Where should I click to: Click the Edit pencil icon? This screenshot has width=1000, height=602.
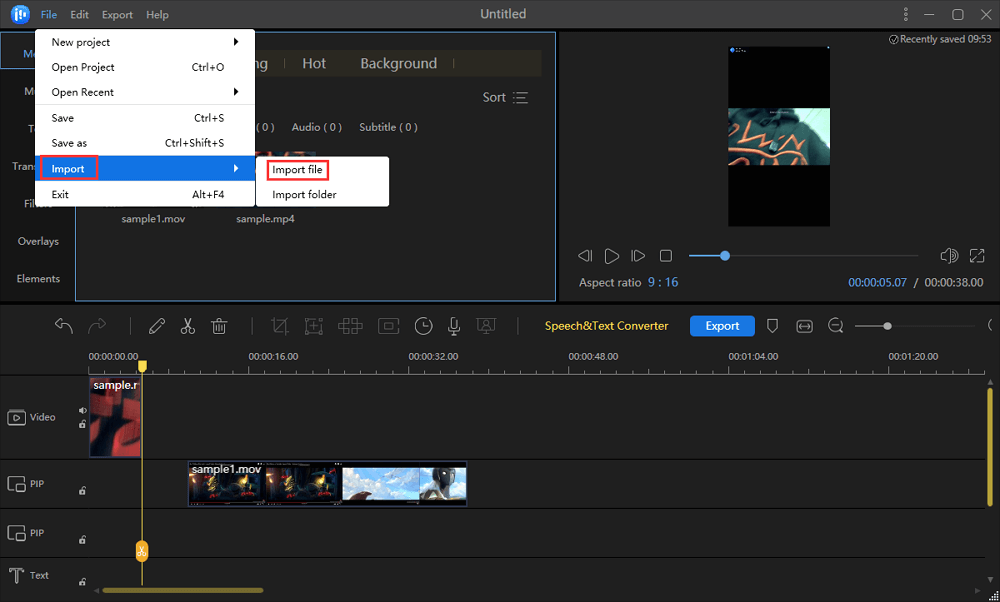pos(156,325)
